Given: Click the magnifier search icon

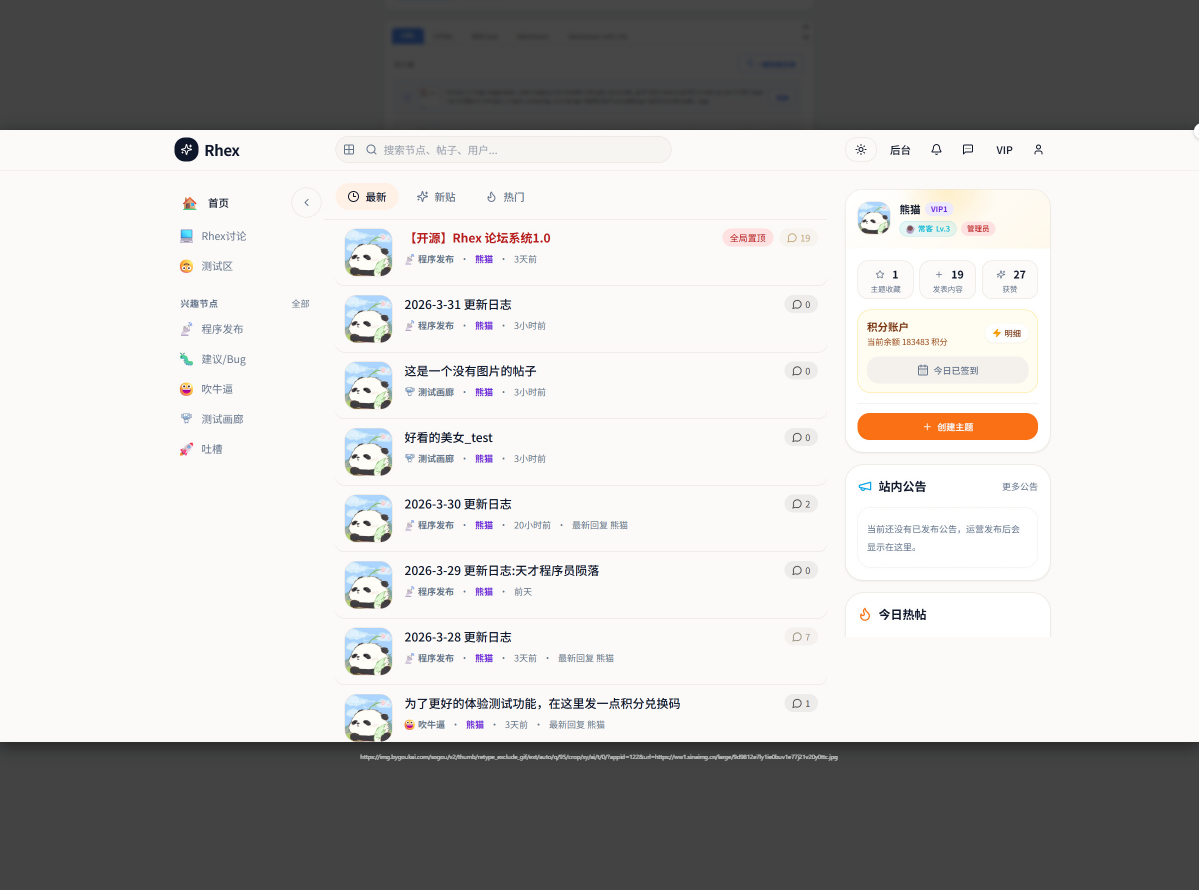Looking at the screenshot, I should pos(372,150).
